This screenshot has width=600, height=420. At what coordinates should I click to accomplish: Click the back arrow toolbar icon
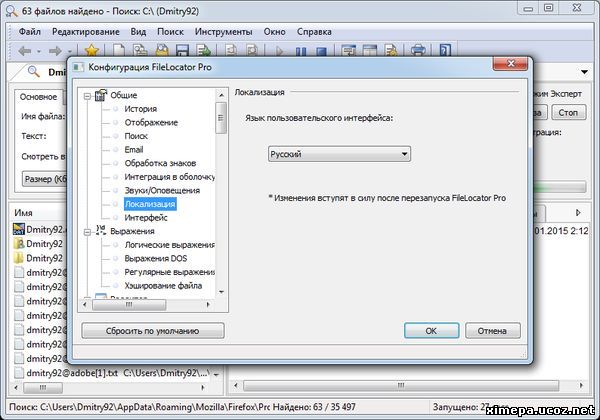[24, 49]
